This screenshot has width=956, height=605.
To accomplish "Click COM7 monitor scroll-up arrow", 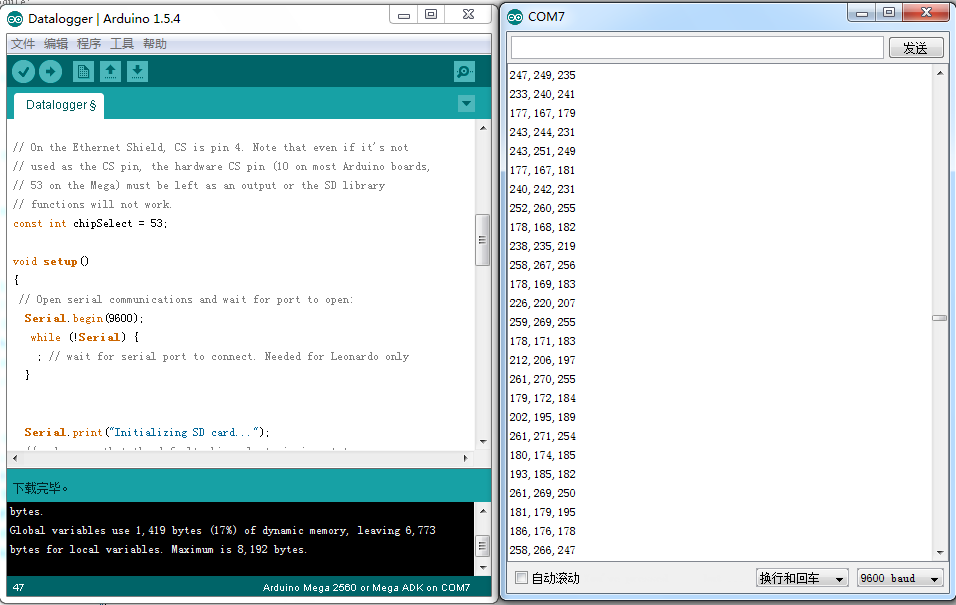I will tap(940, 73).
